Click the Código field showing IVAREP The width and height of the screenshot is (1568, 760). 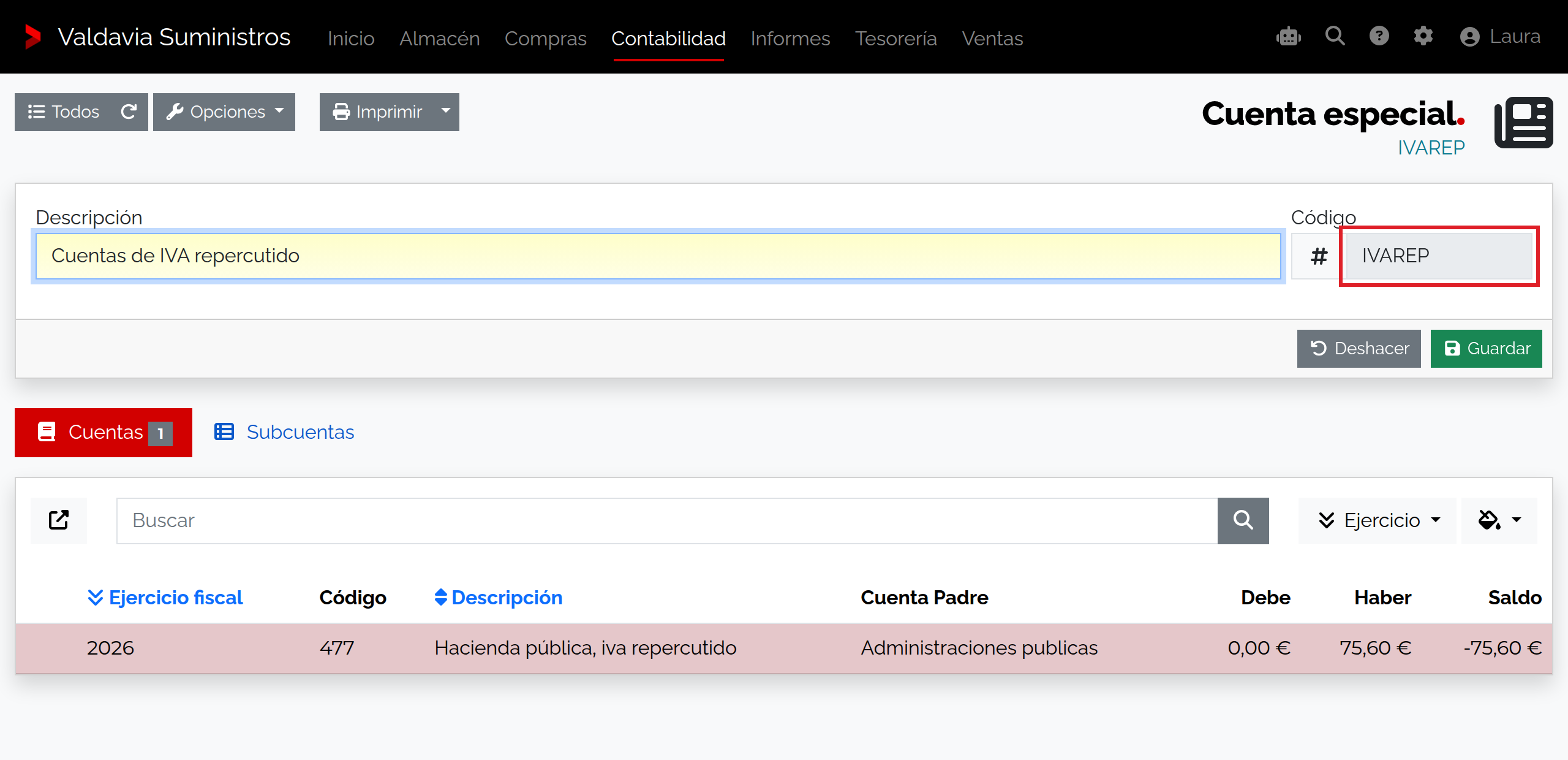[1439, 256]
